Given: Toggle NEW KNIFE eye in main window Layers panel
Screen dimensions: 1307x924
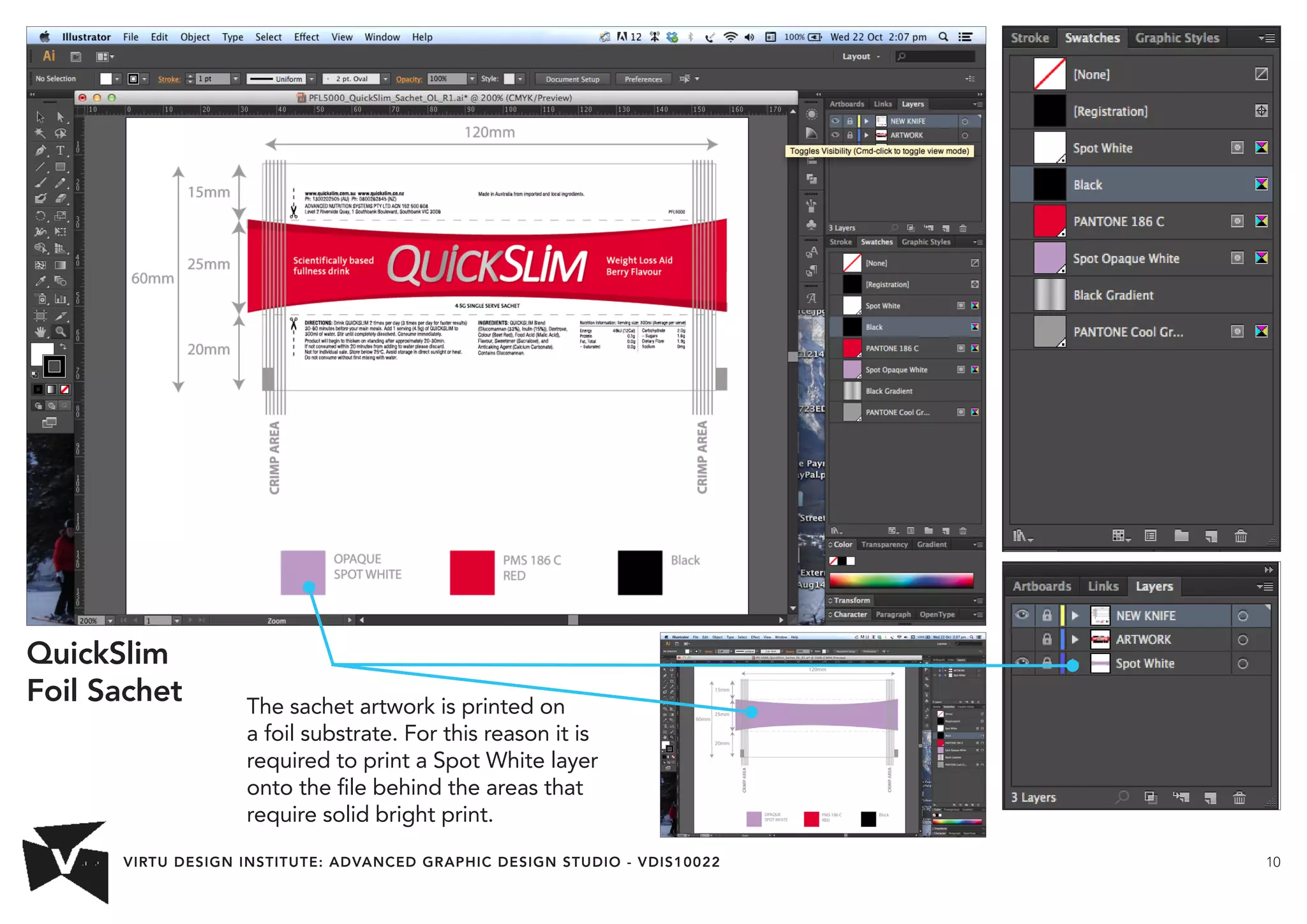Looking at the screenshot, I should click(835, 121).
